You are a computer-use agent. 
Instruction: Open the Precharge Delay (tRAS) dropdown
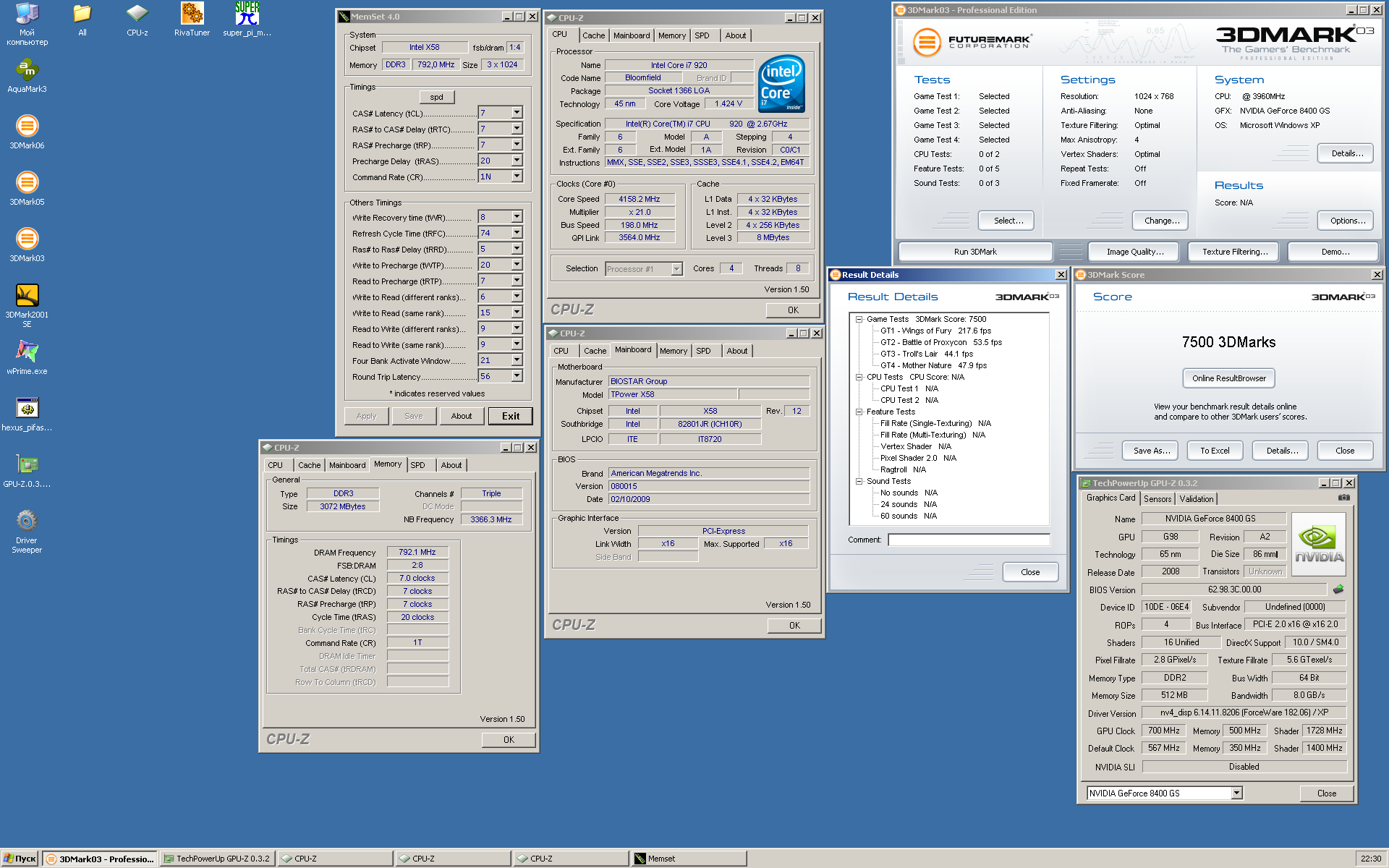click(x=517, y=161)
